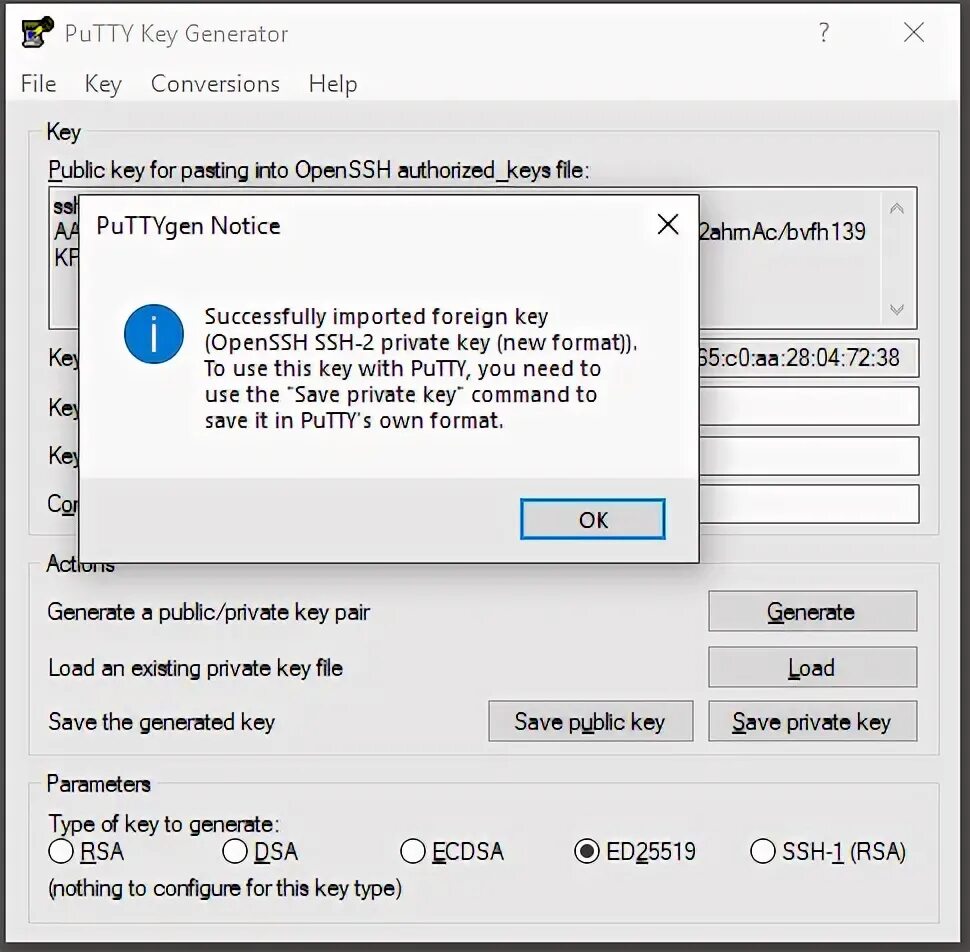Click the key comment input field
Image resolution: width=970 pixels, height=952 pixels.
(809, 406)
